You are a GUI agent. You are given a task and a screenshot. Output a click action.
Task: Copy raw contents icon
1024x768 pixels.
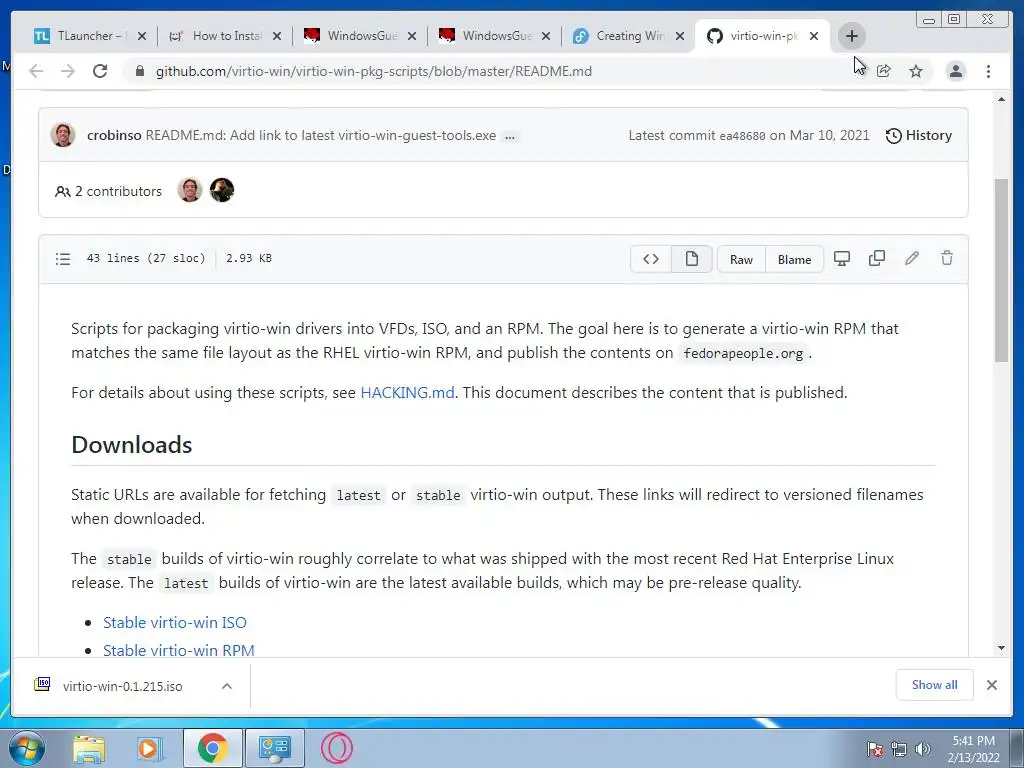(x=876, y=259)
